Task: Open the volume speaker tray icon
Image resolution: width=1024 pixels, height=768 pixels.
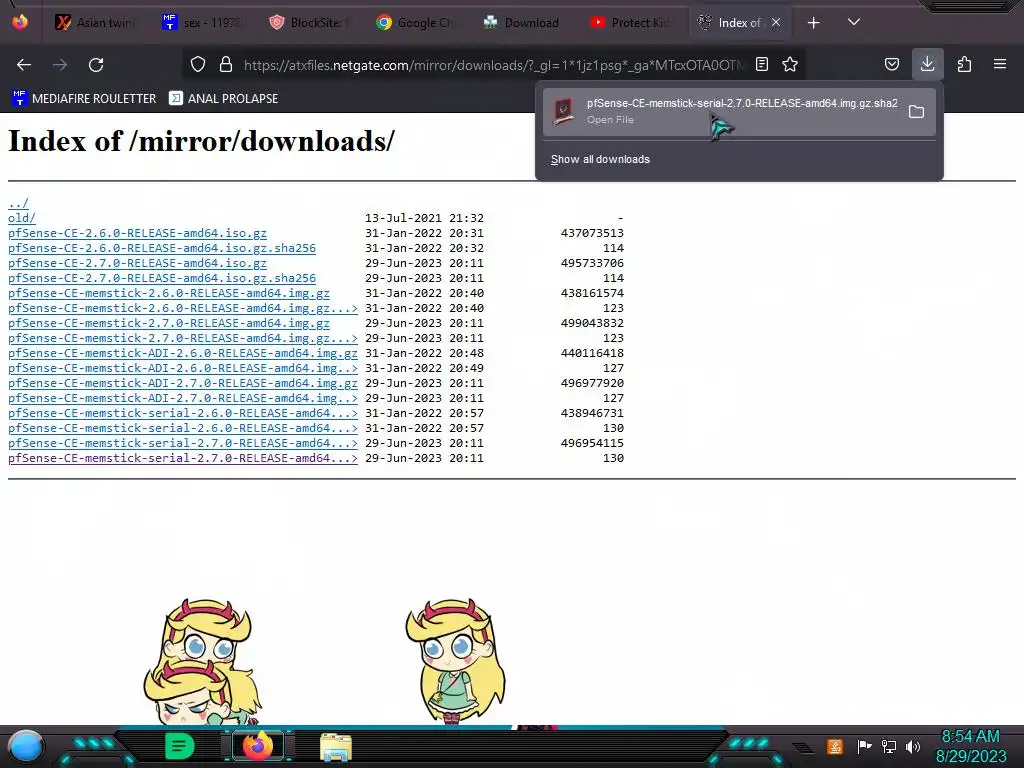Action: 913,746
